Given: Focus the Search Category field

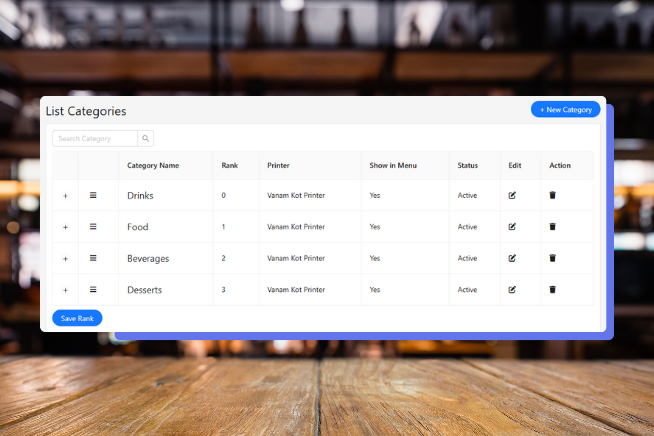Looking at the screenshot, I should point(94,139).
